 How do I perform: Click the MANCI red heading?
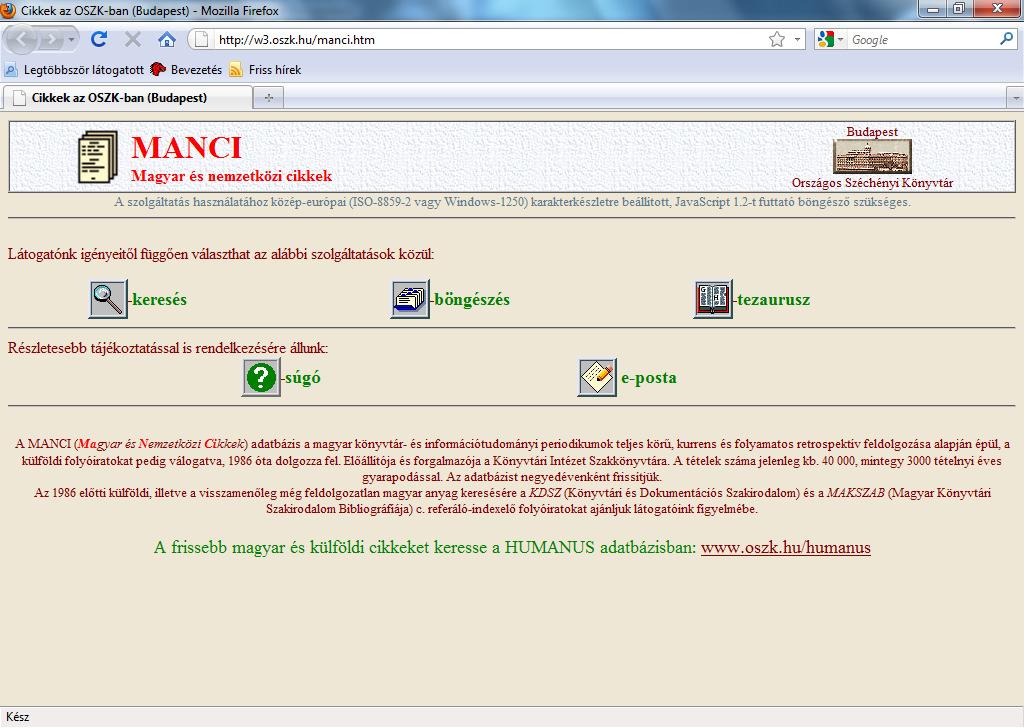(x=186, y=148)
